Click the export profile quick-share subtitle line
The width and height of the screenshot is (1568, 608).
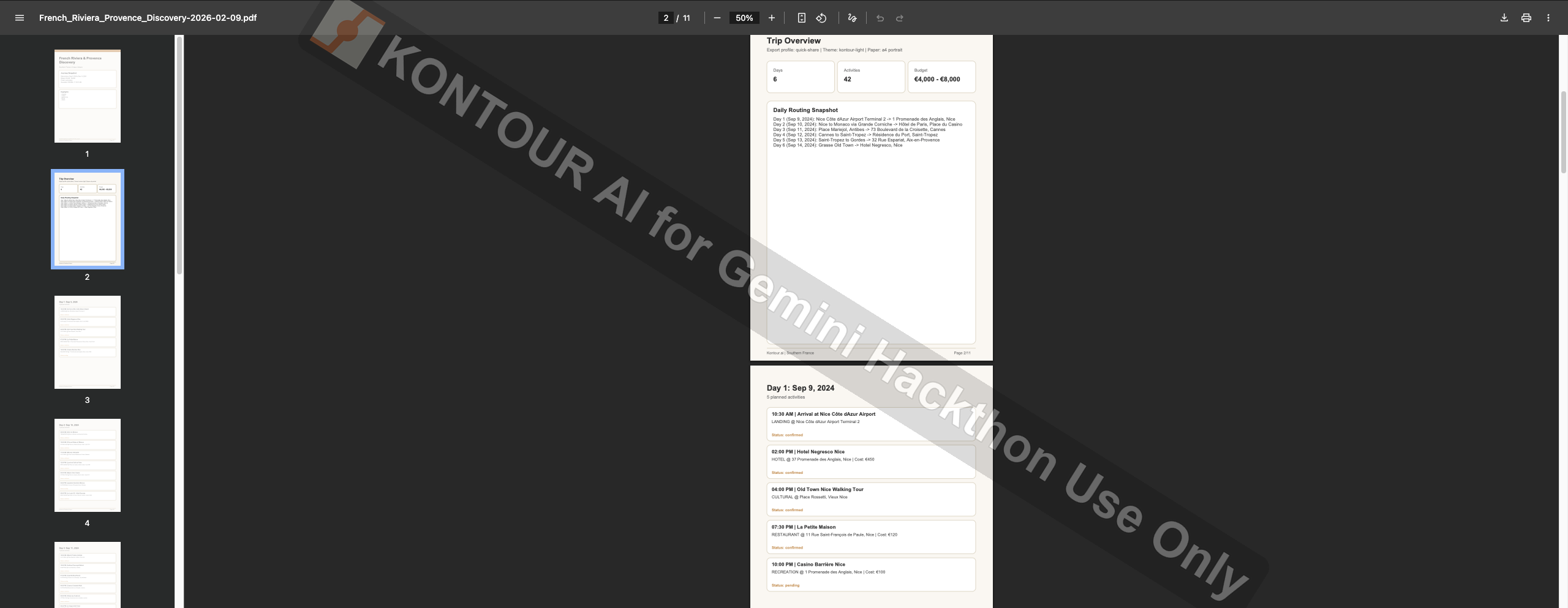[834, 50]
